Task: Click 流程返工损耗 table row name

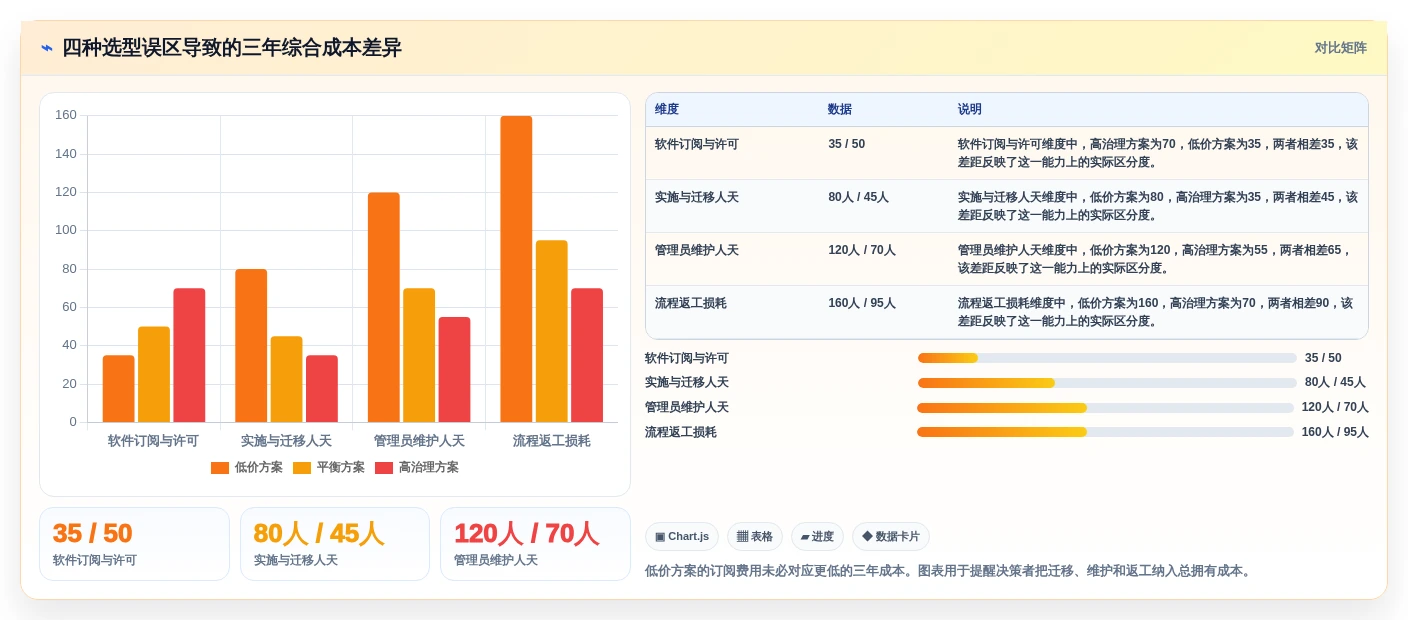Action: [x=691, y=303]
